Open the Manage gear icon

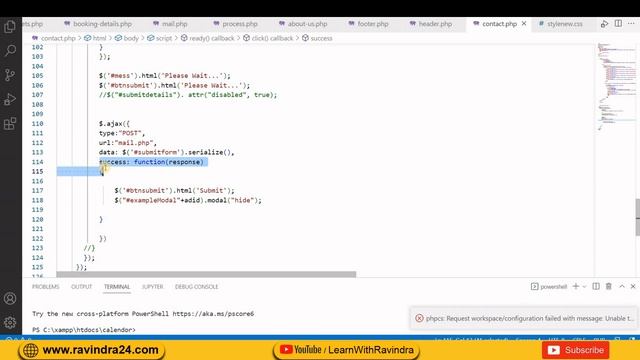tap(10, 322)
